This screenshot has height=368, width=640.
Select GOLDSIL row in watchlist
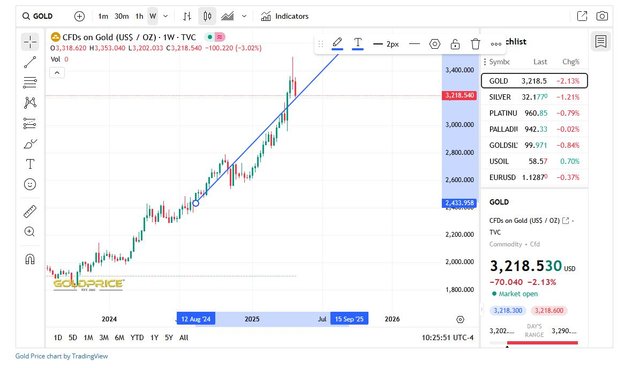point(534,145)
